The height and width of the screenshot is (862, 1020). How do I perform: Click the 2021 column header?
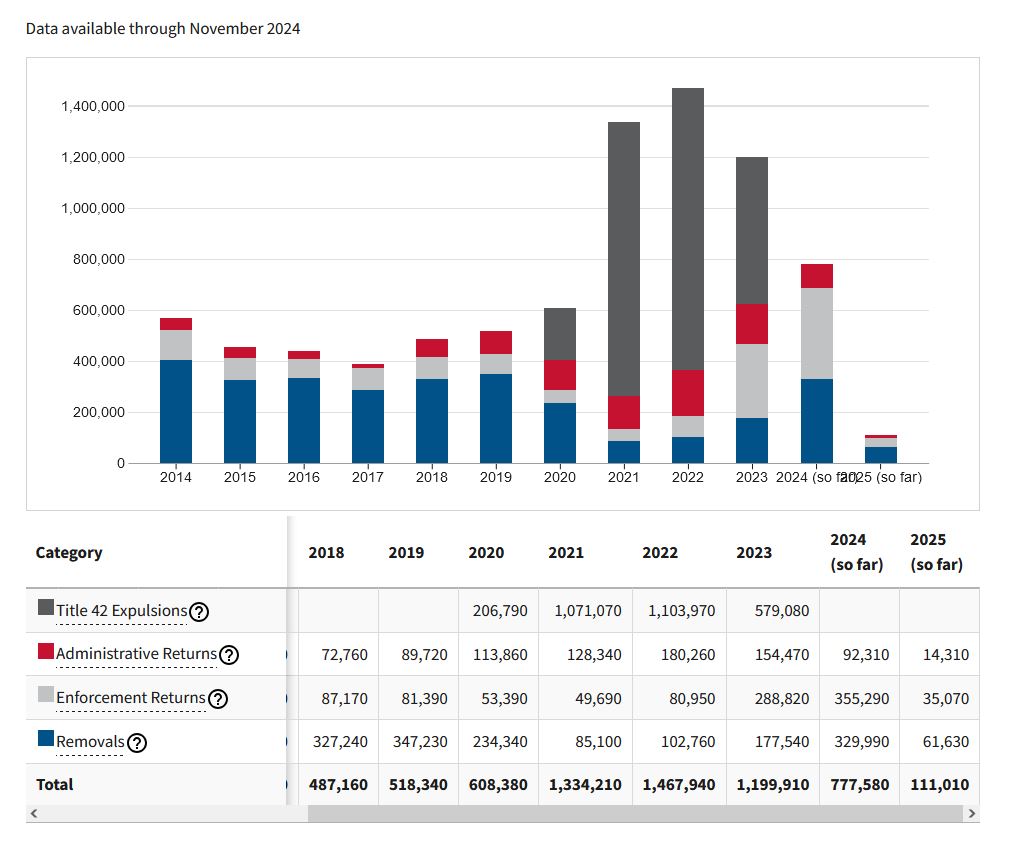click(x=566, y=553)
